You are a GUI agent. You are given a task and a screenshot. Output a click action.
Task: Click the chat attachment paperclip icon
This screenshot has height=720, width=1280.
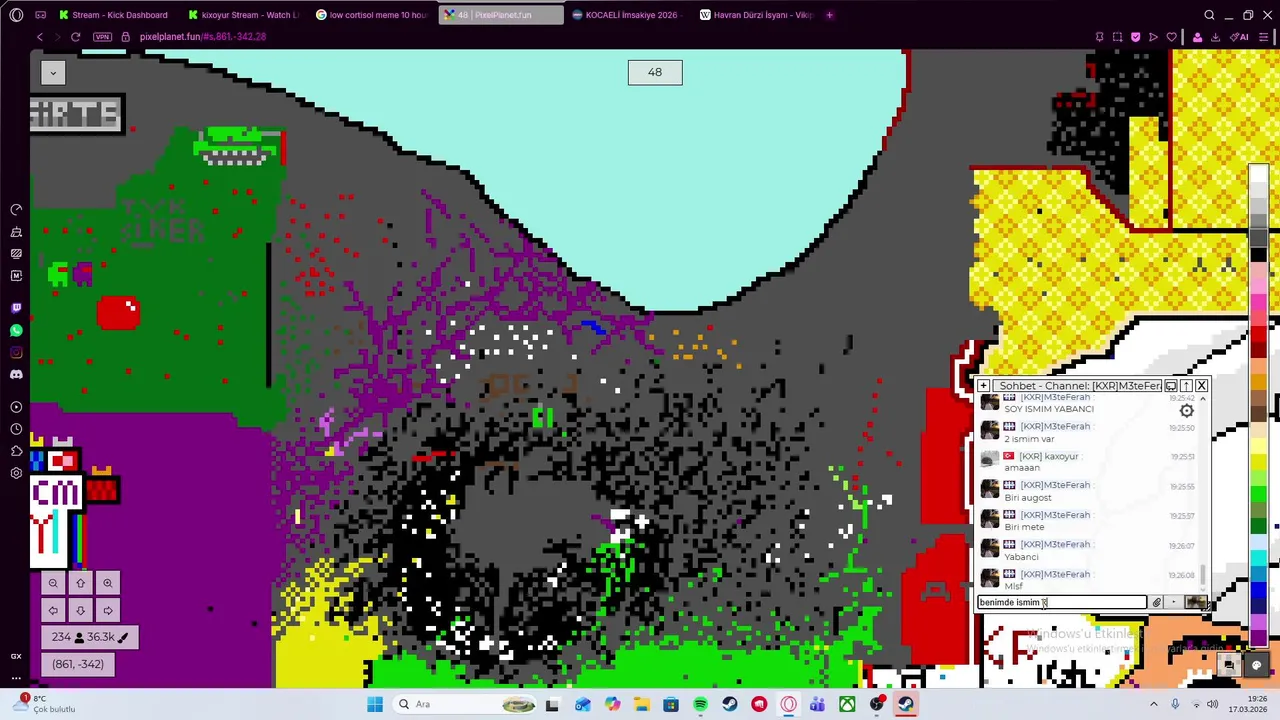pyautogui.click(x=1157, y=602)
